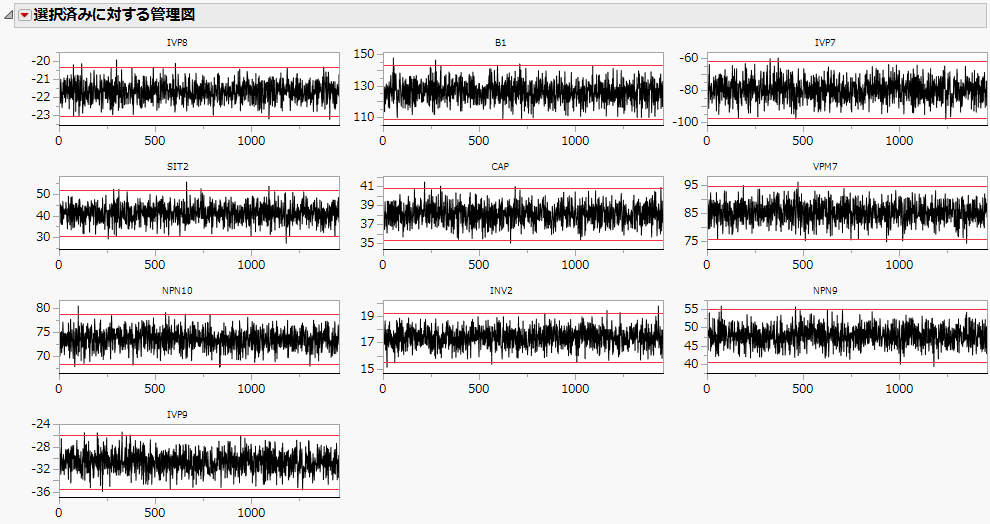Click the 55 y-axis label on NPN9
The width and height of the screenshot is (990, 524).
point(691,309)
